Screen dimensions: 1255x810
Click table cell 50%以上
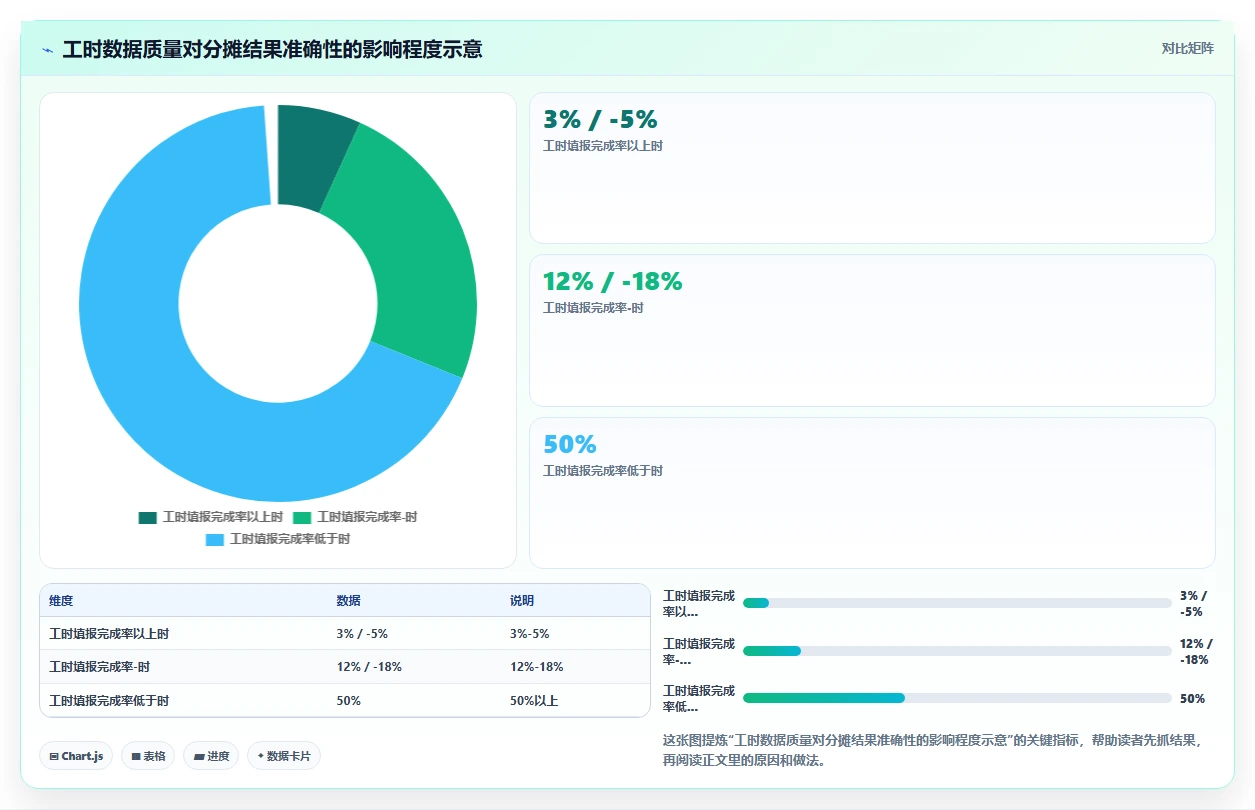pyautogui.click(x=575, y=701)
